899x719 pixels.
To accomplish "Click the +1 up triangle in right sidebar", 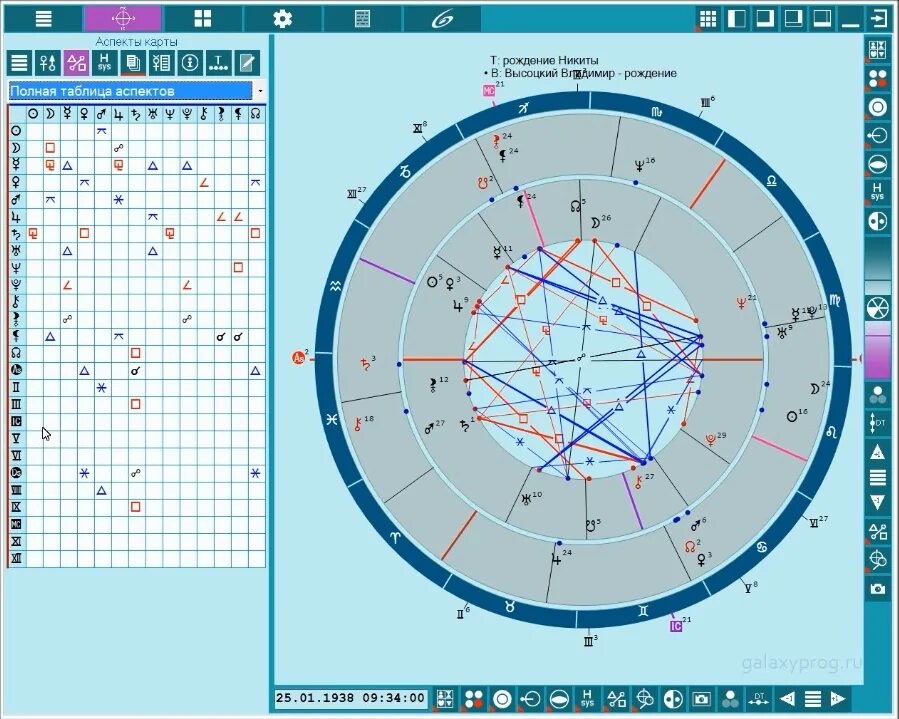I will tap(877, 452).
